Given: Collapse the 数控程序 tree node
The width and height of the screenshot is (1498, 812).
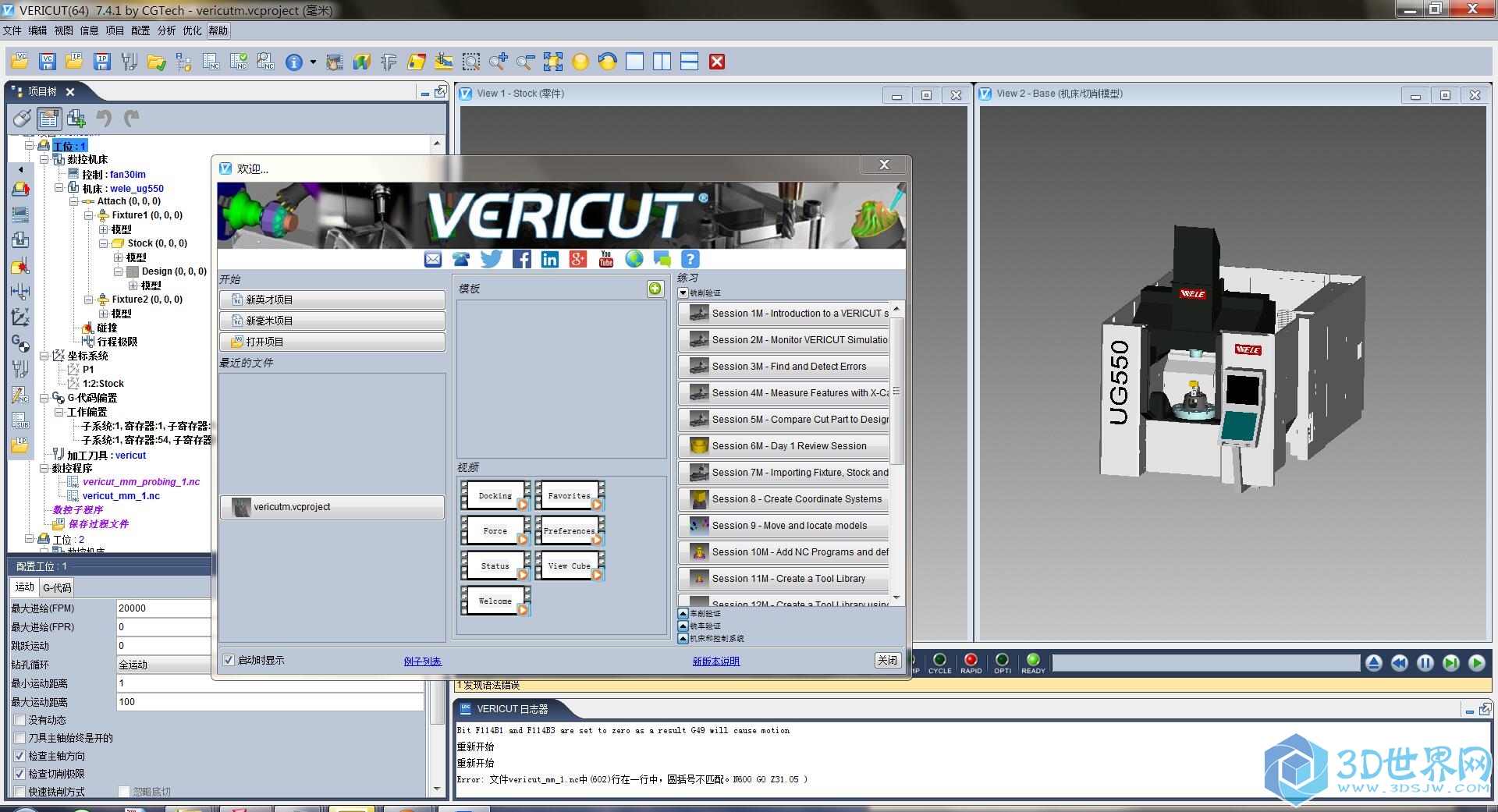Looking at the screenshot, I should [x=44, y=468].
